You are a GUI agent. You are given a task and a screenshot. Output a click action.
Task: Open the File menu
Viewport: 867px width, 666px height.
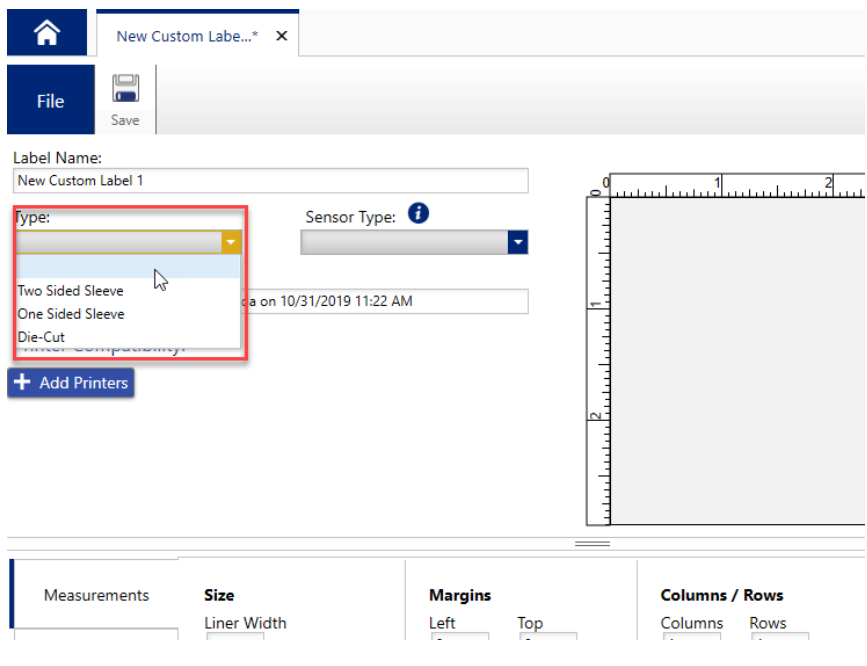click(x=50, y=101)
